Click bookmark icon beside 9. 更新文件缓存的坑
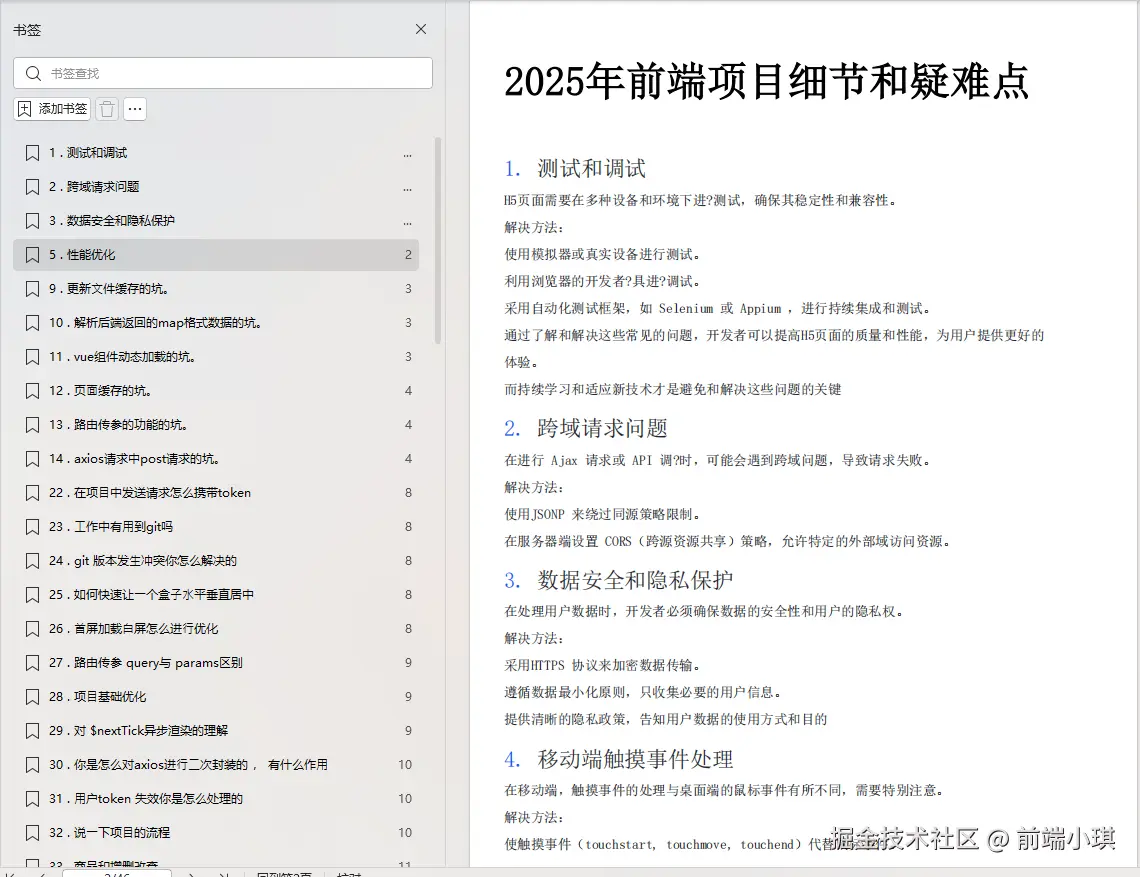Viewport: 1140px width, 877px height. (32, 289)
